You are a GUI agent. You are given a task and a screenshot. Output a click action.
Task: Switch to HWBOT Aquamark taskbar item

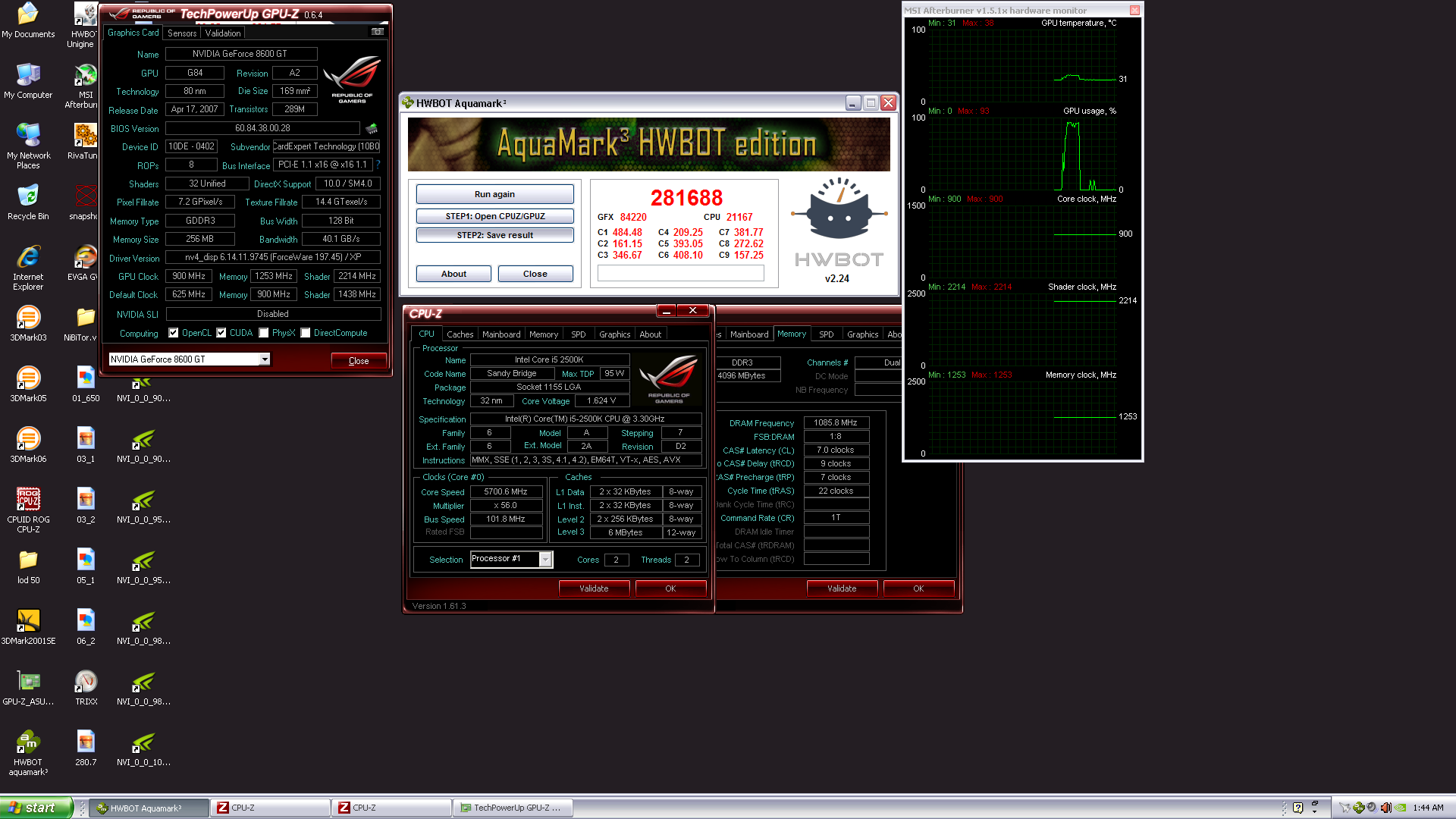[149, 808]
